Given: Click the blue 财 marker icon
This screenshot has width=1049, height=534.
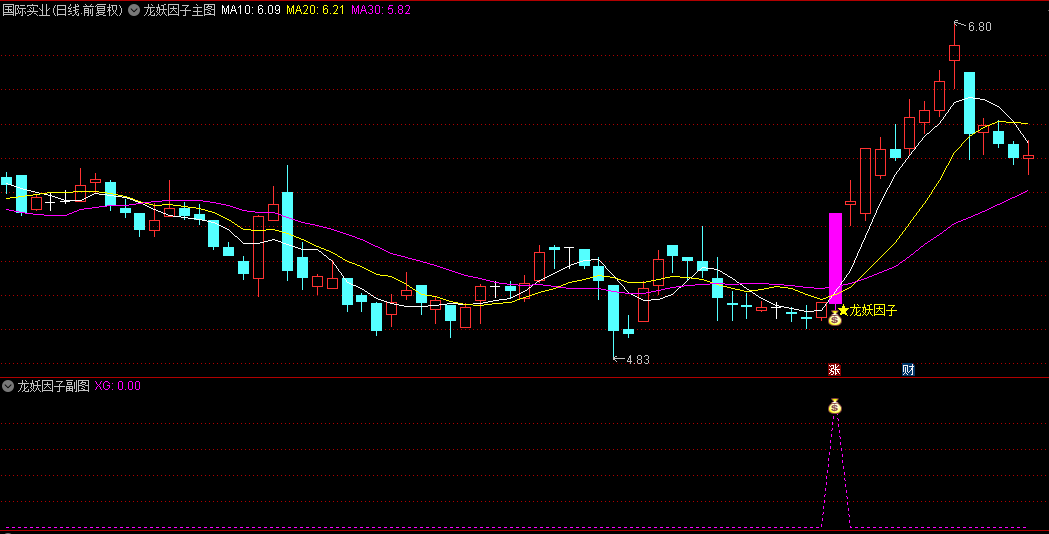Looking at the screenshot, I should pyautogui.click(x=908, y=370).
